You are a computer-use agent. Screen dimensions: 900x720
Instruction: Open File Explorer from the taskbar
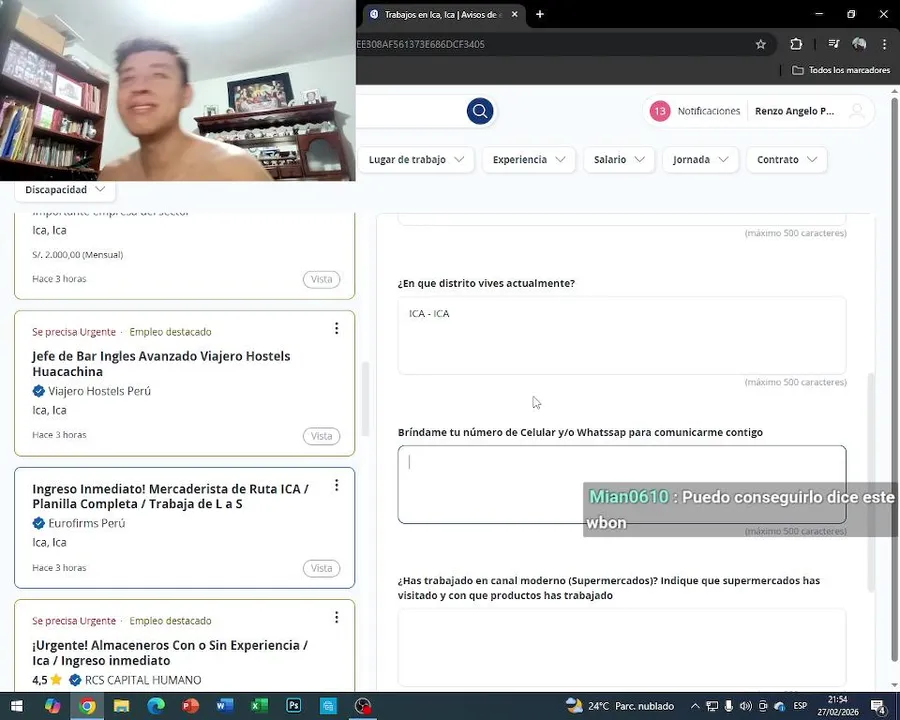(121, 706)
